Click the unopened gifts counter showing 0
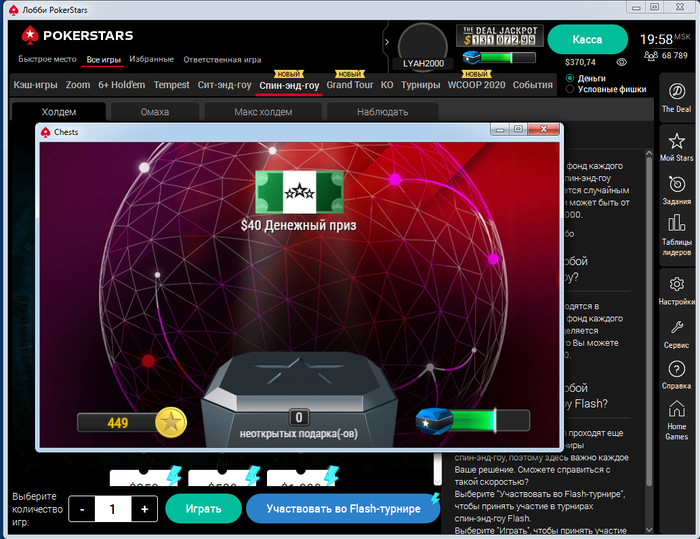 [299, 418]
